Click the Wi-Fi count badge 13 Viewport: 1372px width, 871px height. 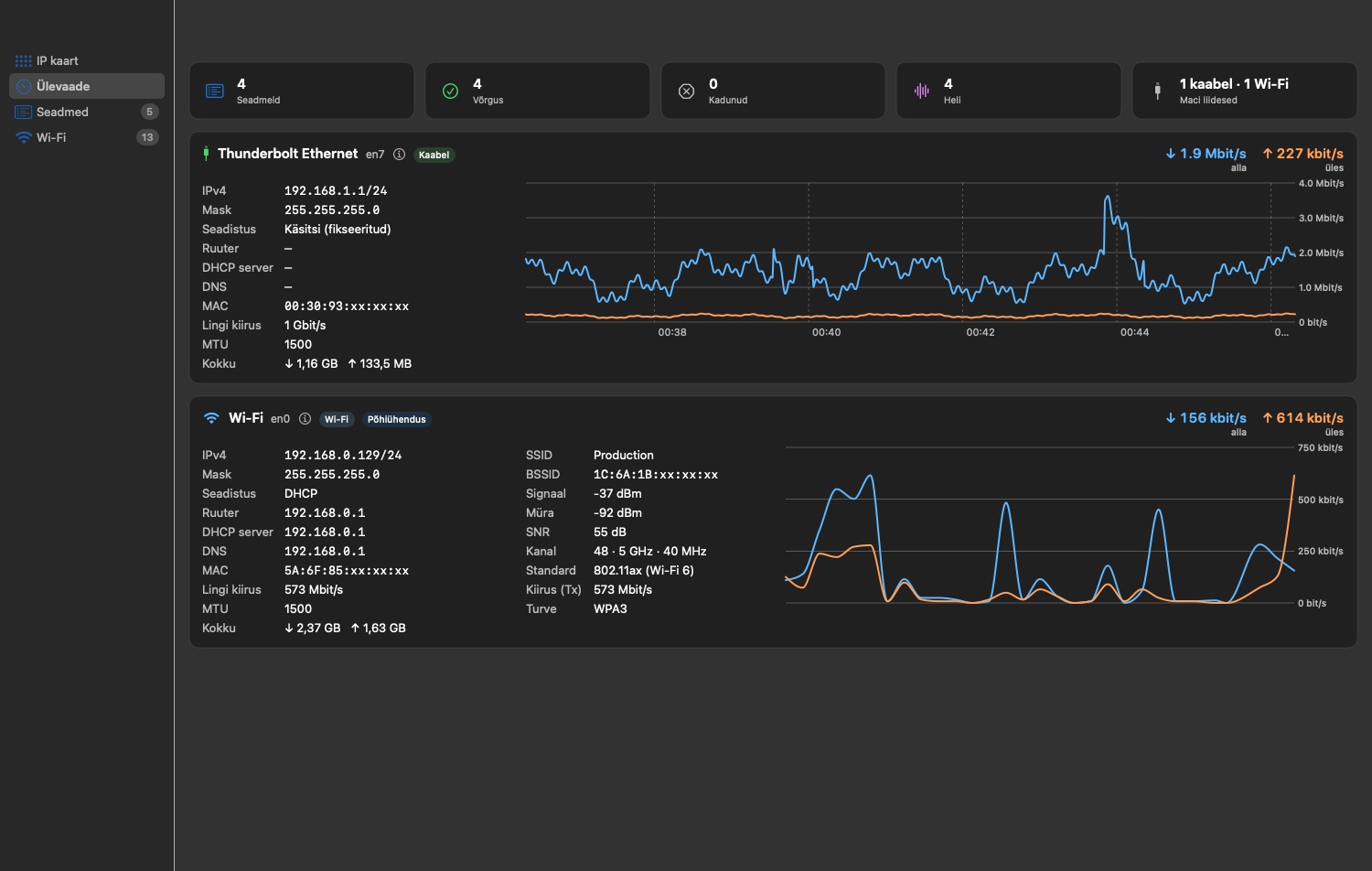coord(147,137)
